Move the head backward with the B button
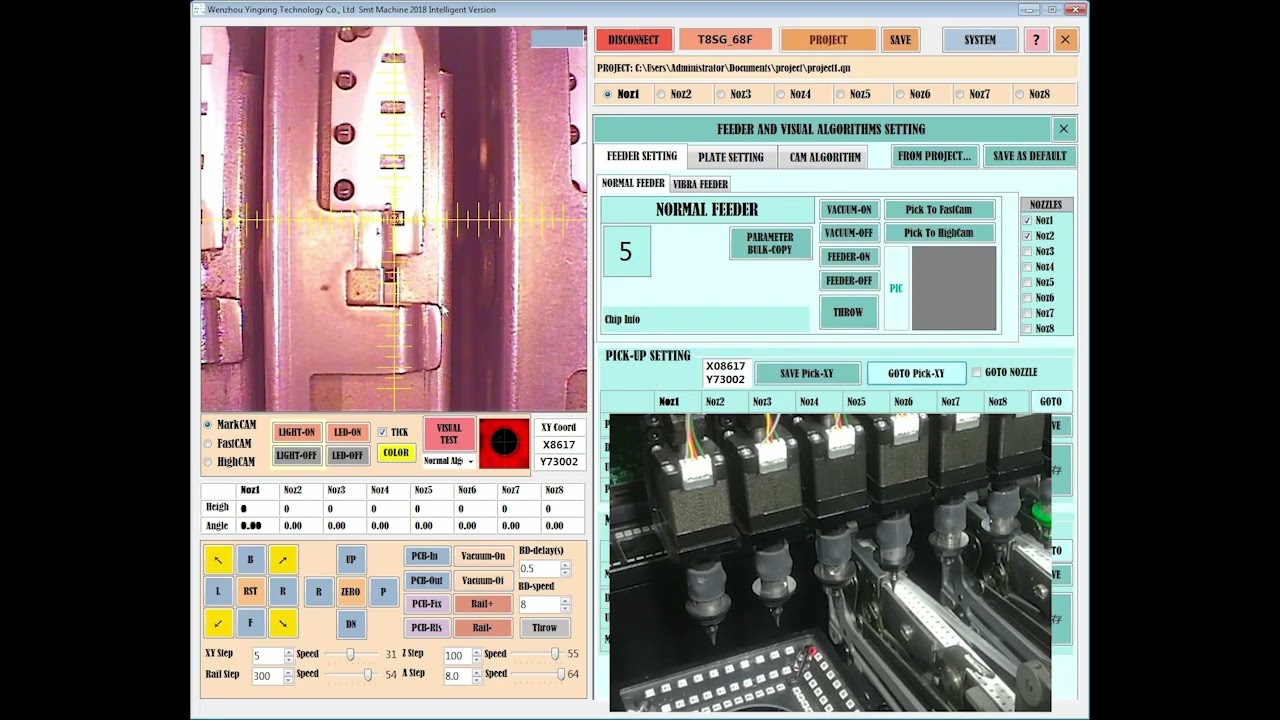The image size is (1280, 720). click(251, 559)
